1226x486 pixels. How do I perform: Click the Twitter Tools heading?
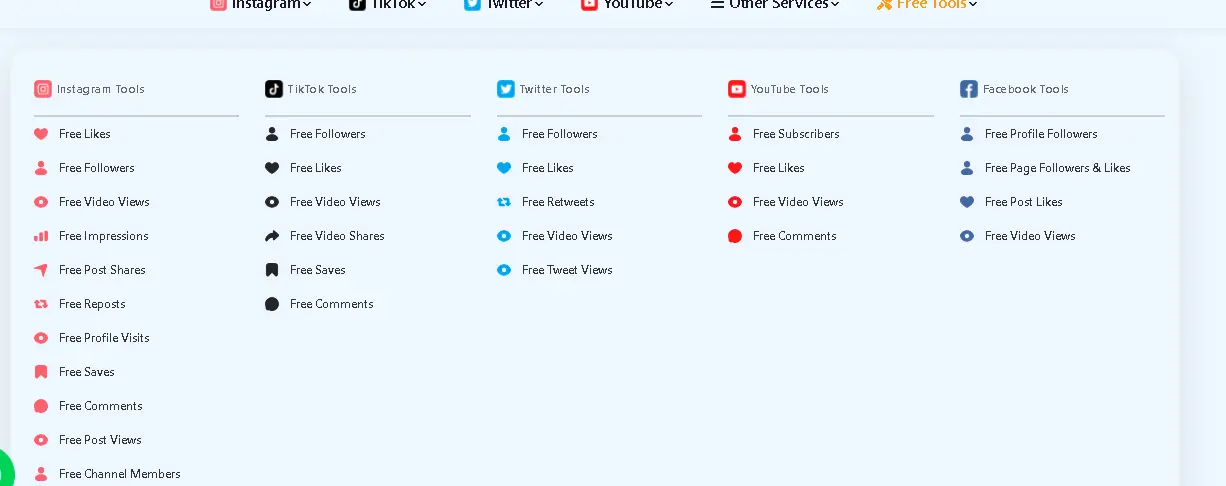click(x=555, y=89)
